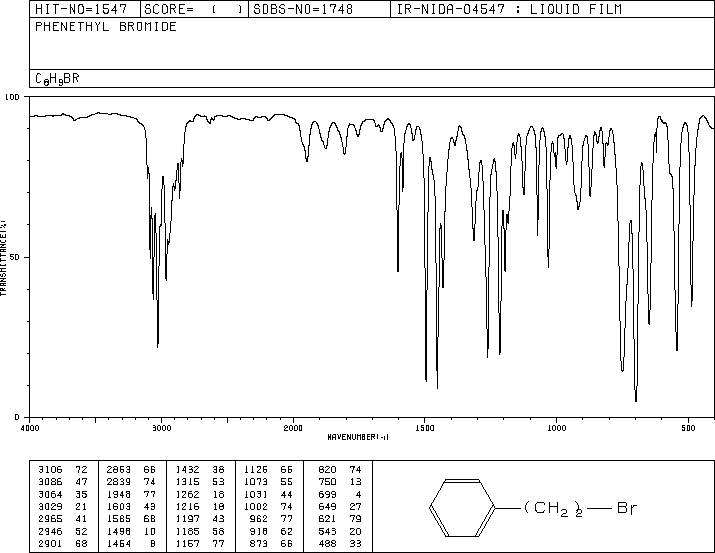The height and width of the screenshot is (553, 715).
Task: Click the peak table value "1197"
Action: coord(187,519)
